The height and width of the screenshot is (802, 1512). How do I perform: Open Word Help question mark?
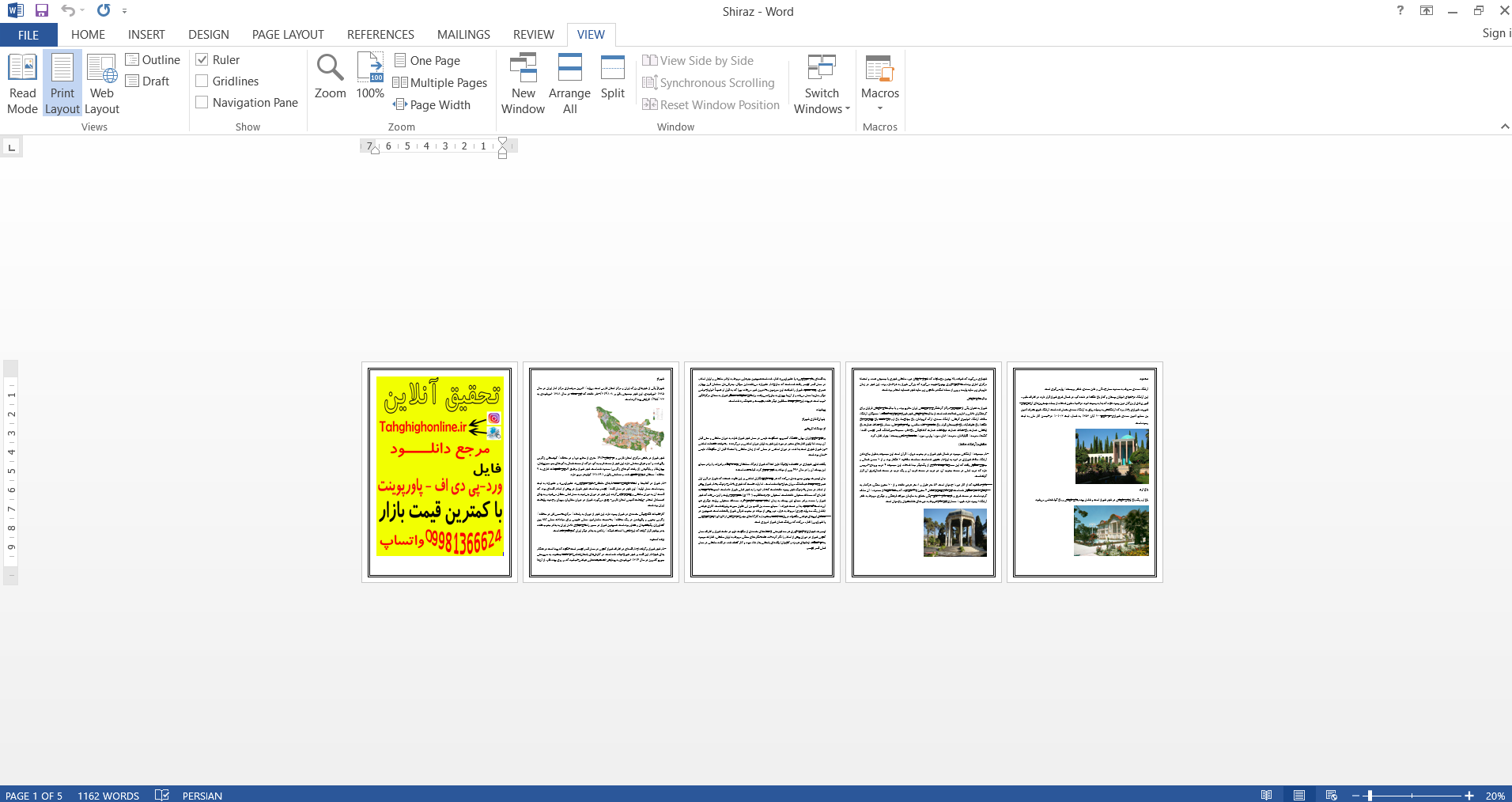coord(1400,11)
